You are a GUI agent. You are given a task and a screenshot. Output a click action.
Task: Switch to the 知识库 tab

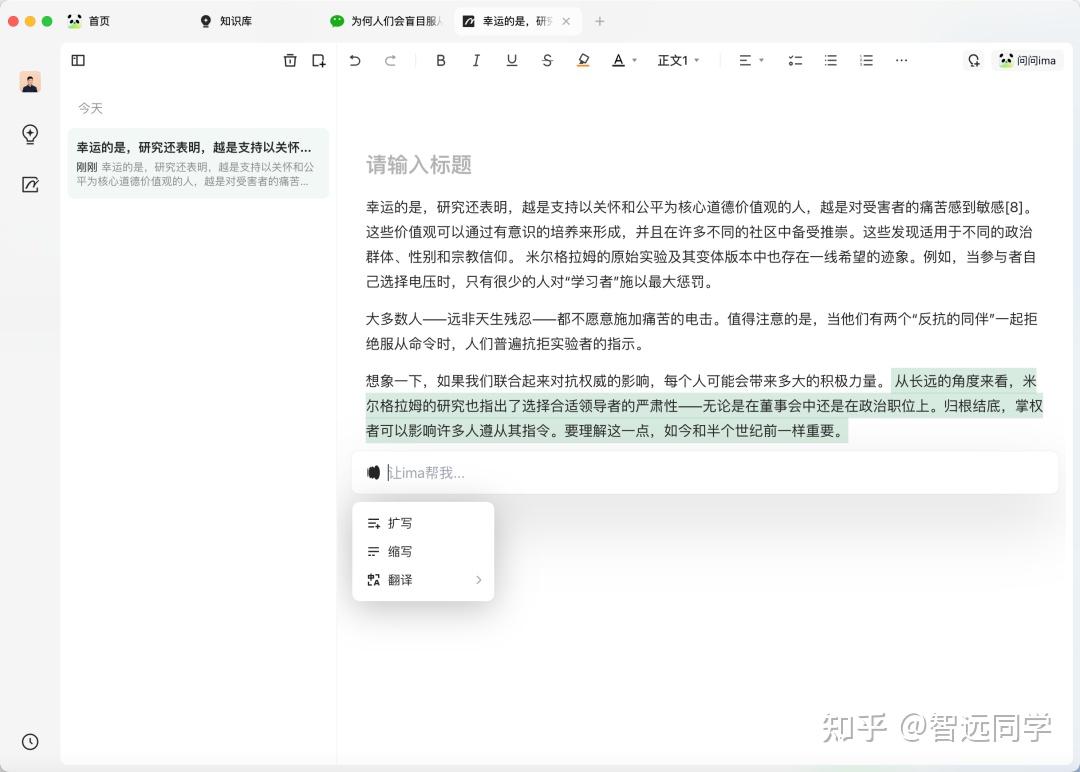[237, 20]
